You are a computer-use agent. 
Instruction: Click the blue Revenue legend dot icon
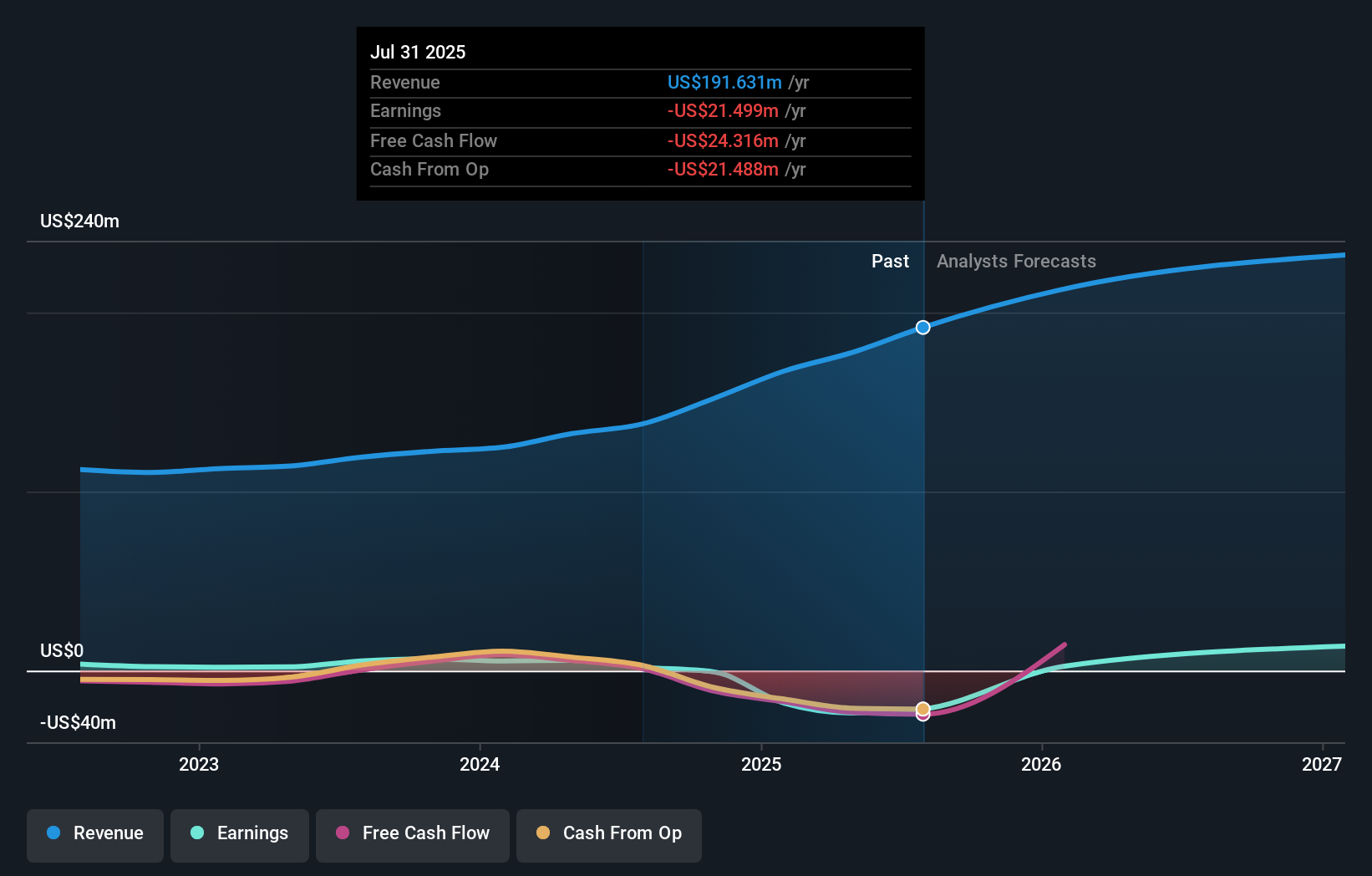(x=52, y=833)
